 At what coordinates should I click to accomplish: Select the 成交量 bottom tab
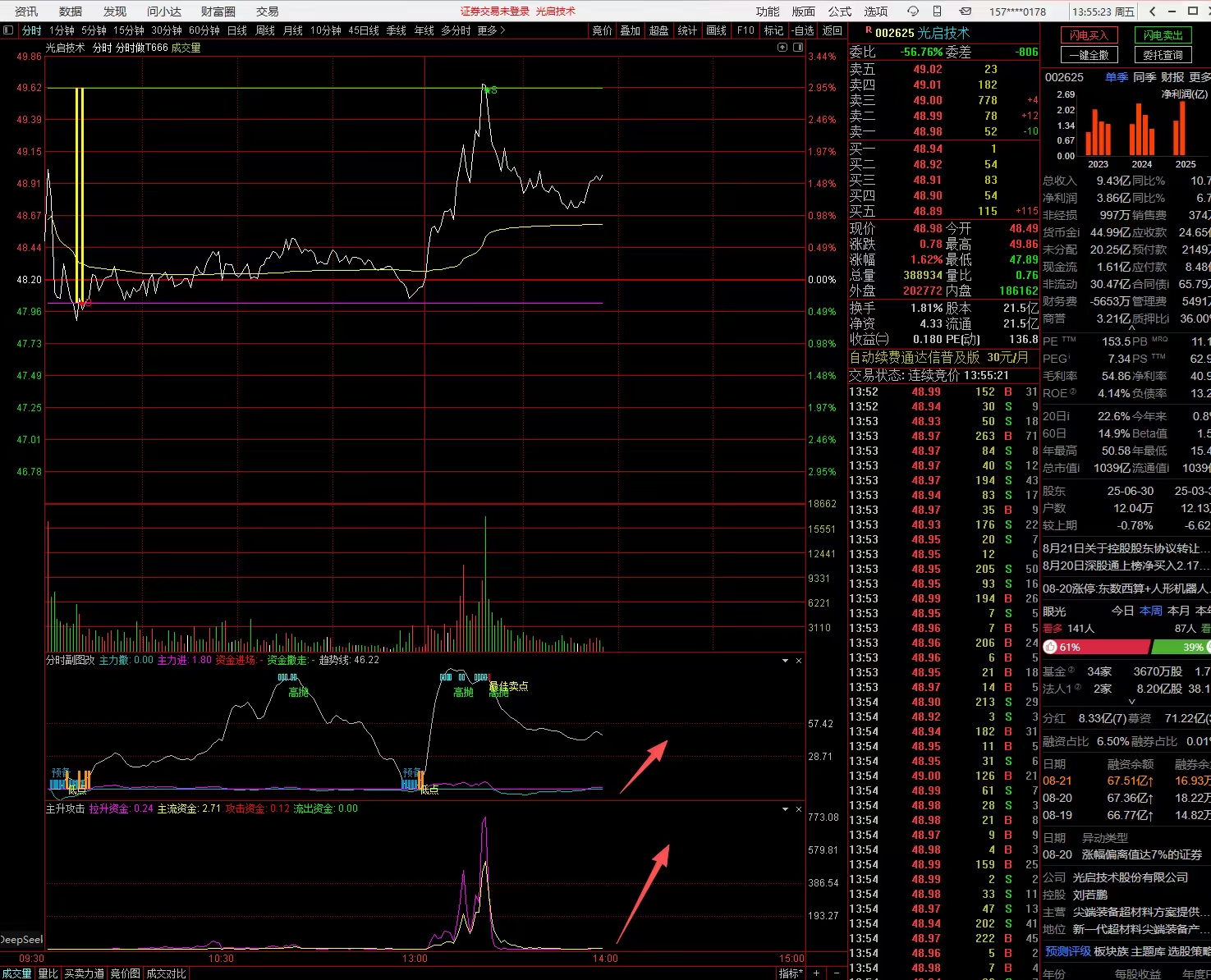point(16,973)
